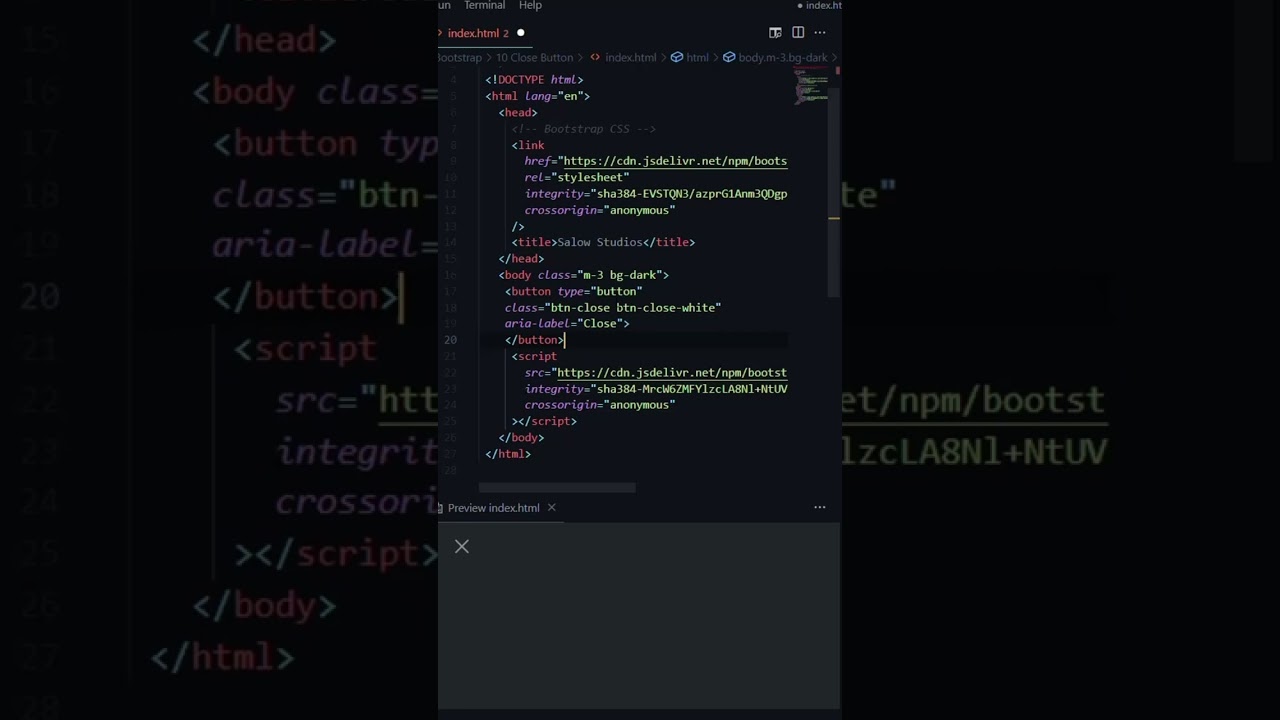The image size is (1280, 720).
Task: Open preview to the side icon
Action: tap(775, 33)
